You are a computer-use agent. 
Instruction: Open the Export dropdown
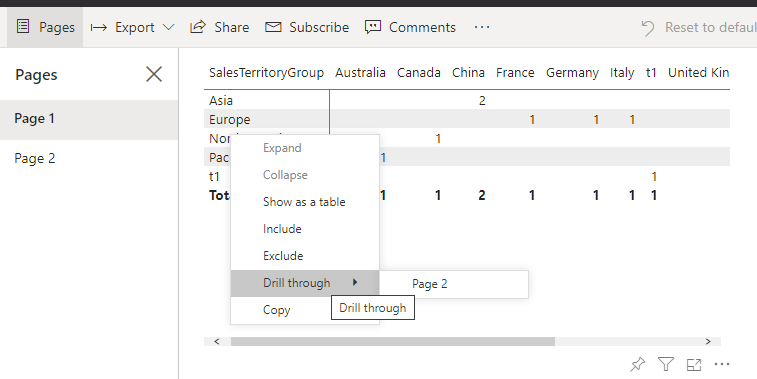[132, 27]
